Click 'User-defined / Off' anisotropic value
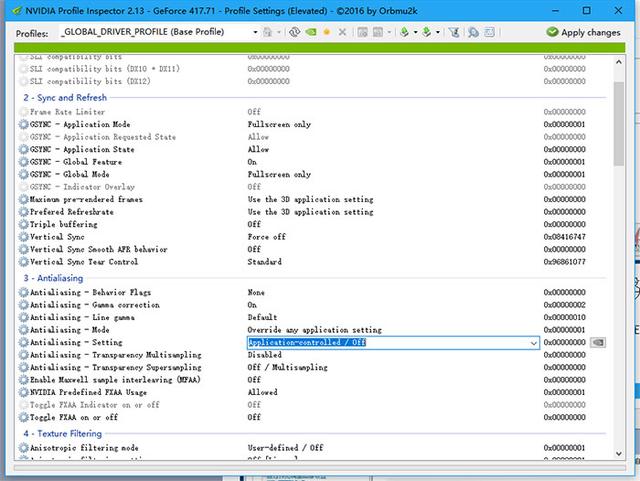Viewport: 640px width, 481px height. (285, 448)
